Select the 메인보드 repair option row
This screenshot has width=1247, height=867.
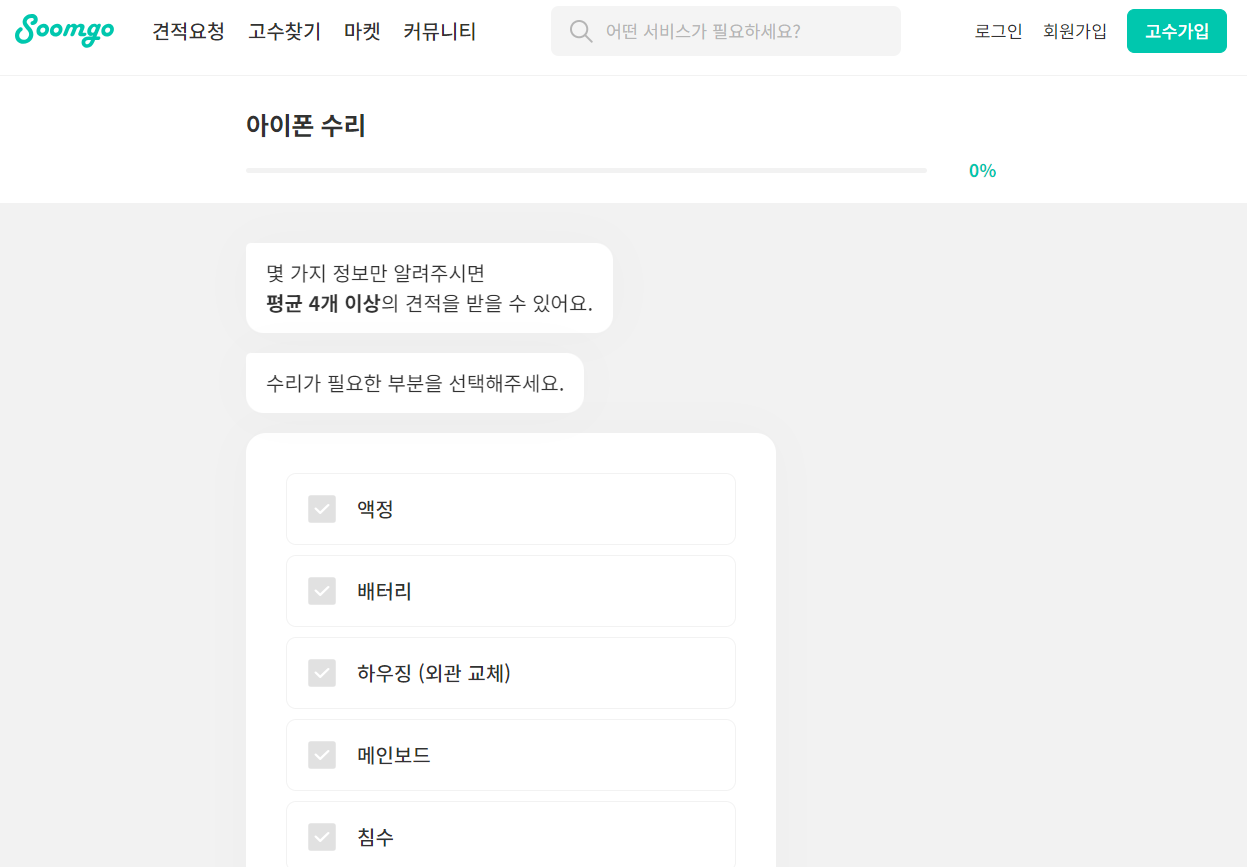point(510,755)
